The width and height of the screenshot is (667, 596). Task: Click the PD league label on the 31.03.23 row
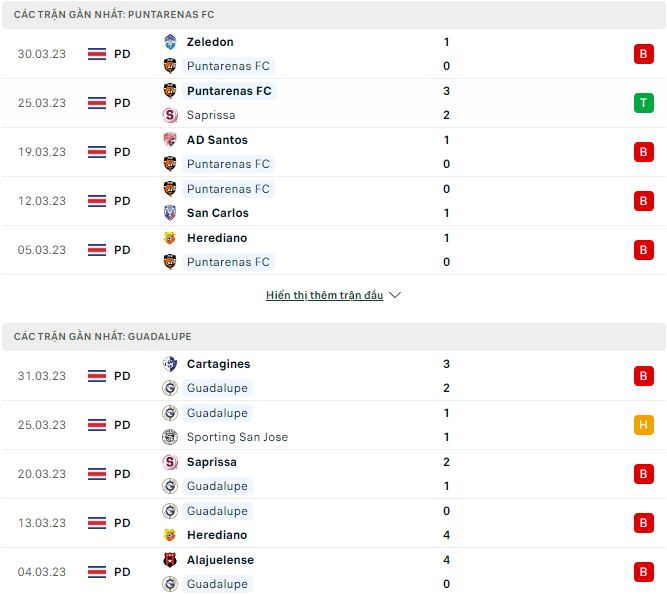122,376
